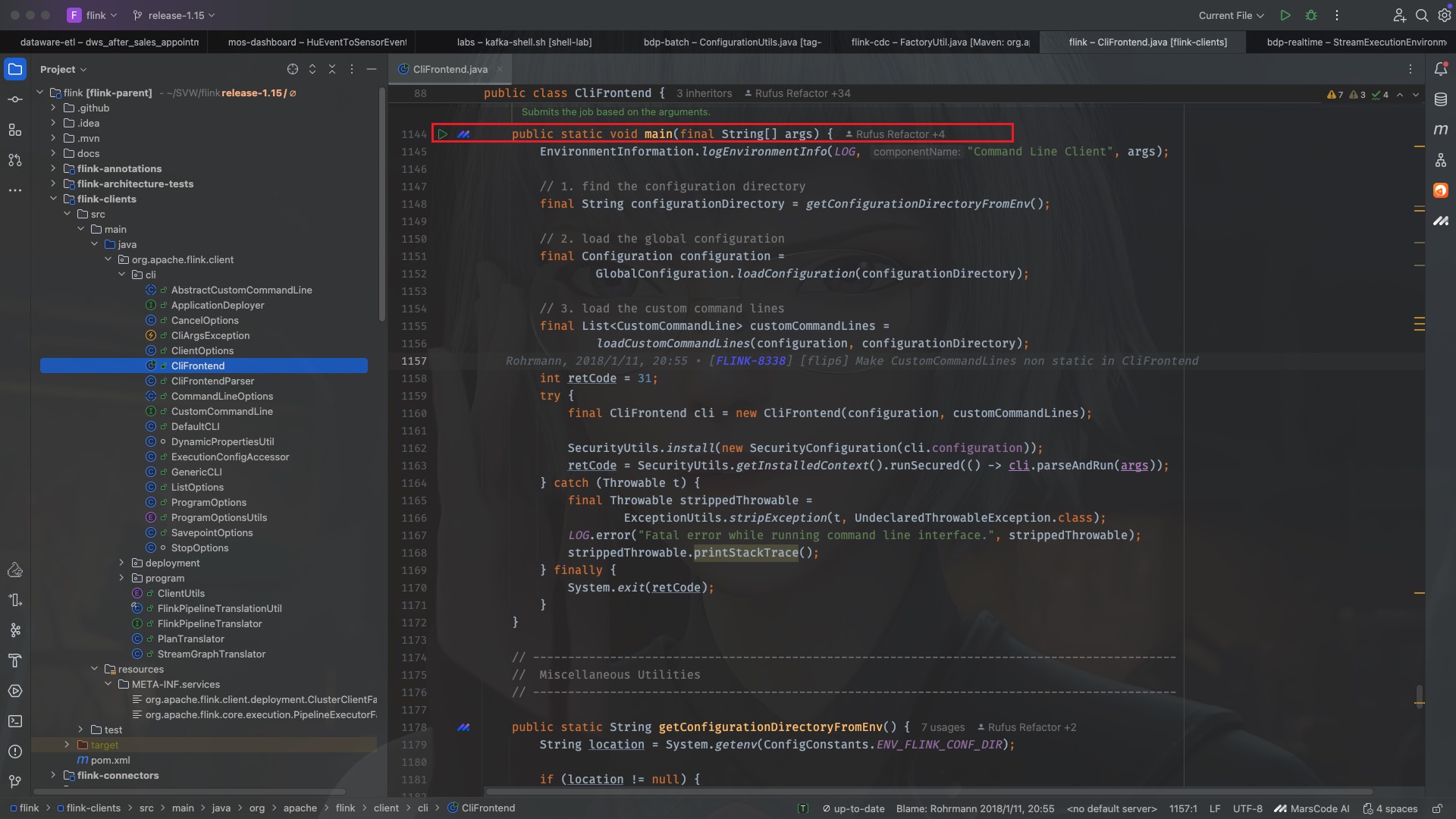Image resolution: width=1456 pixels, height=819 pixels.
Task: Expand the flink-annotations folder
Action: pyautogui.click(x=53, y=168)
